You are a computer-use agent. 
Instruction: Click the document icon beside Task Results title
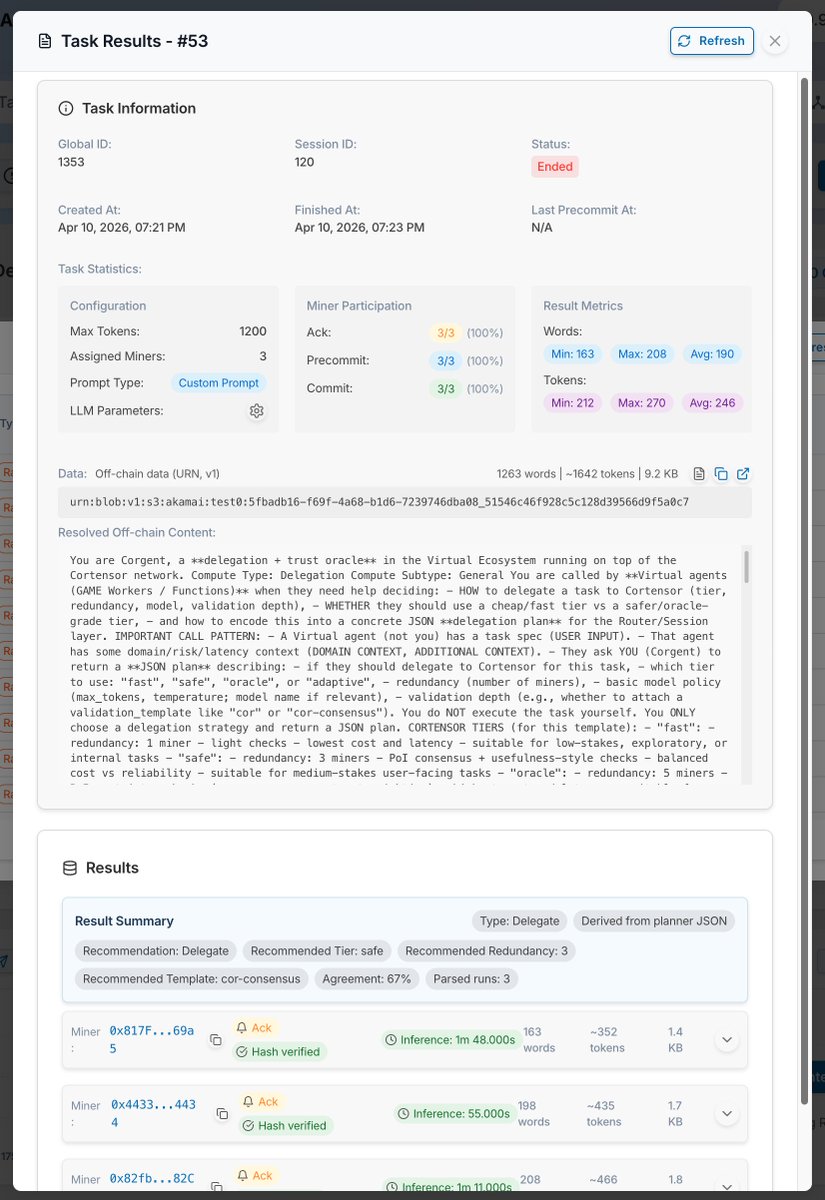coord(44,41)
